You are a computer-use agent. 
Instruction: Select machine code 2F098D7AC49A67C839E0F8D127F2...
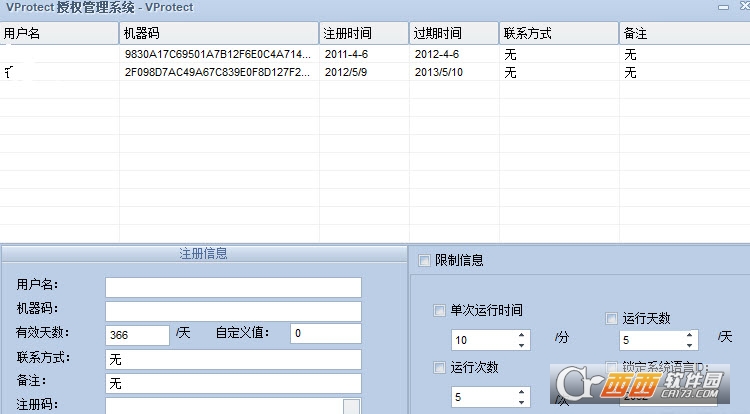[x=217, y=72]
